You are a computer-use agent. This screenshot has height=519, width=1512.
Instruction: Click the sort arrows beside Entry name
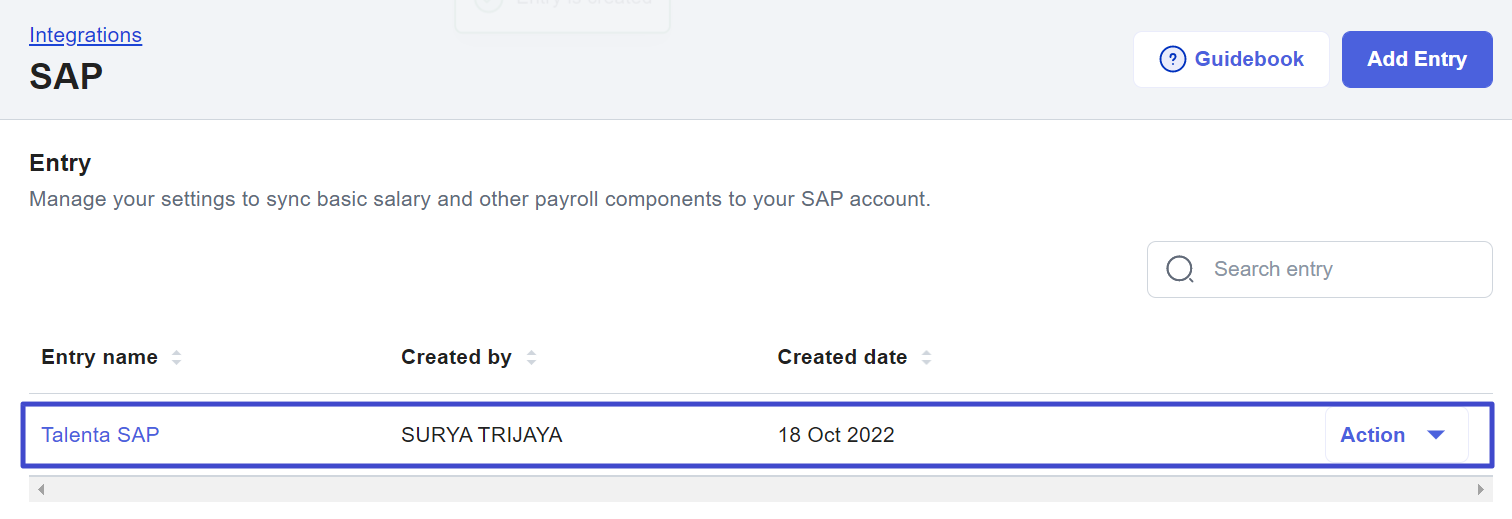(176, 357)
